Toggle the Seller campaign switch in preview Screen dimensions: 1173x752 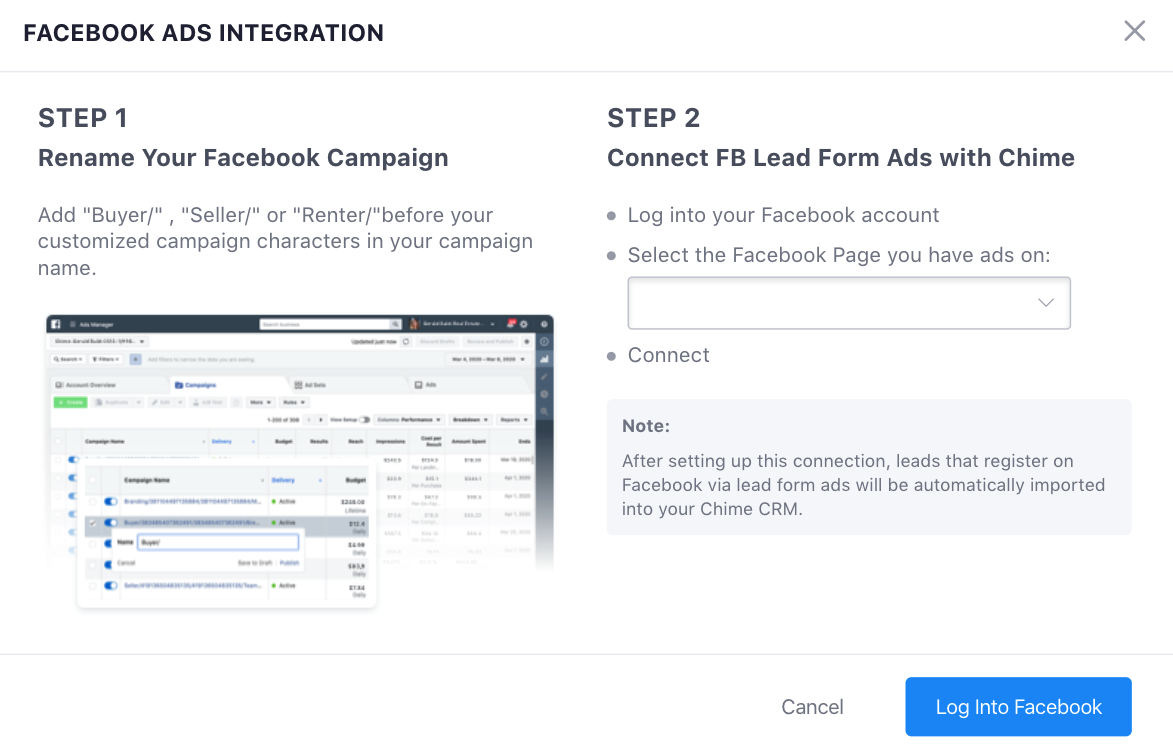click(111, 585)
